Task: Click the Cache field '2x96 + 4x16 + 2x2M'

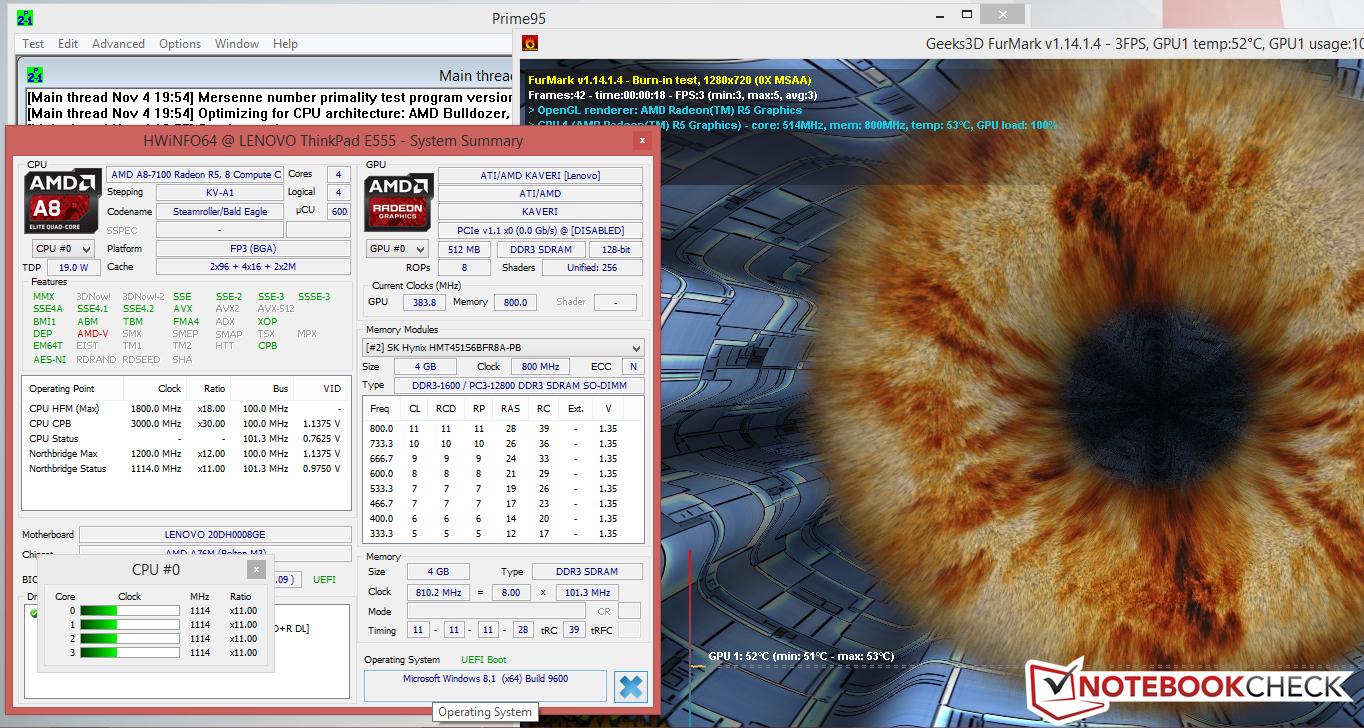Action: 253,267
